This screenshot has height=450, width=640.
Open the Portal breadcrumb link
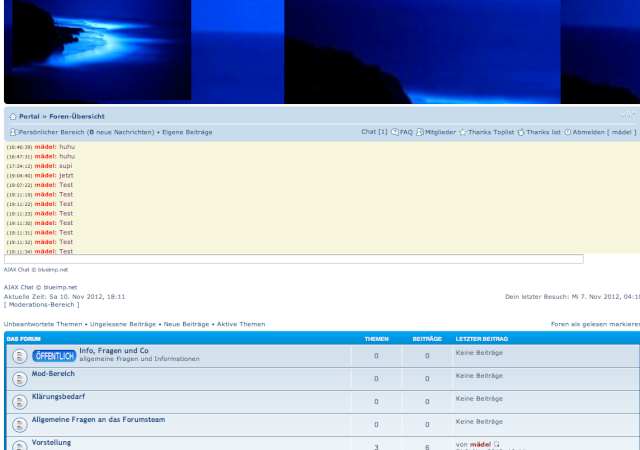(x=29, y=116)
